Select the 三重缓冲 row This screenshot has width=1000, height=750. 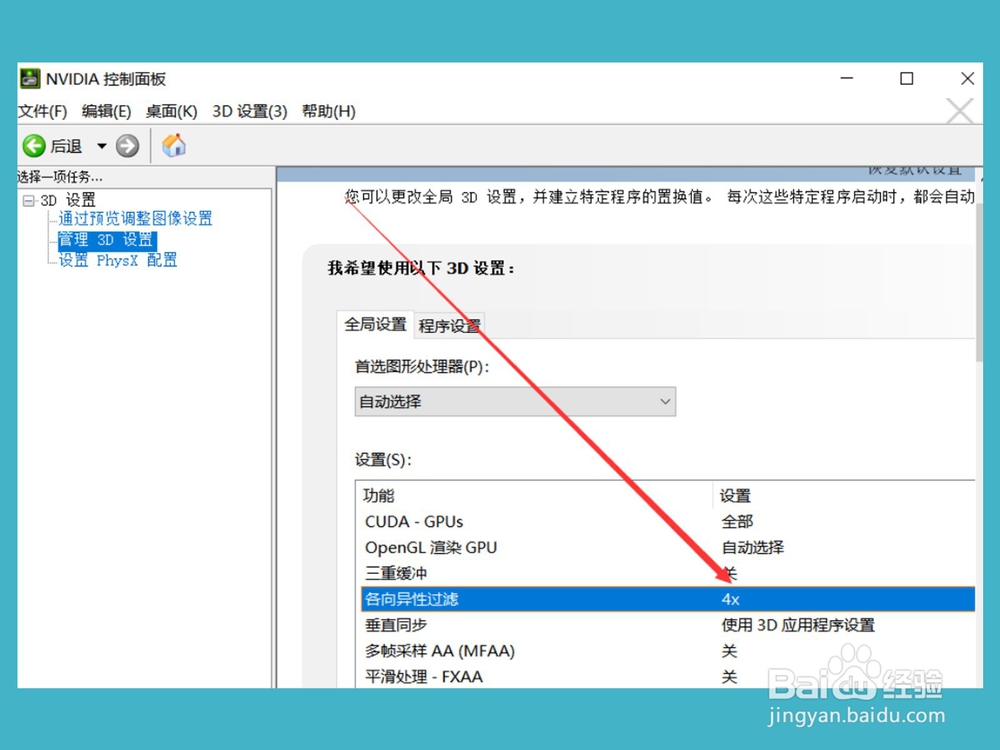point(668,573)
